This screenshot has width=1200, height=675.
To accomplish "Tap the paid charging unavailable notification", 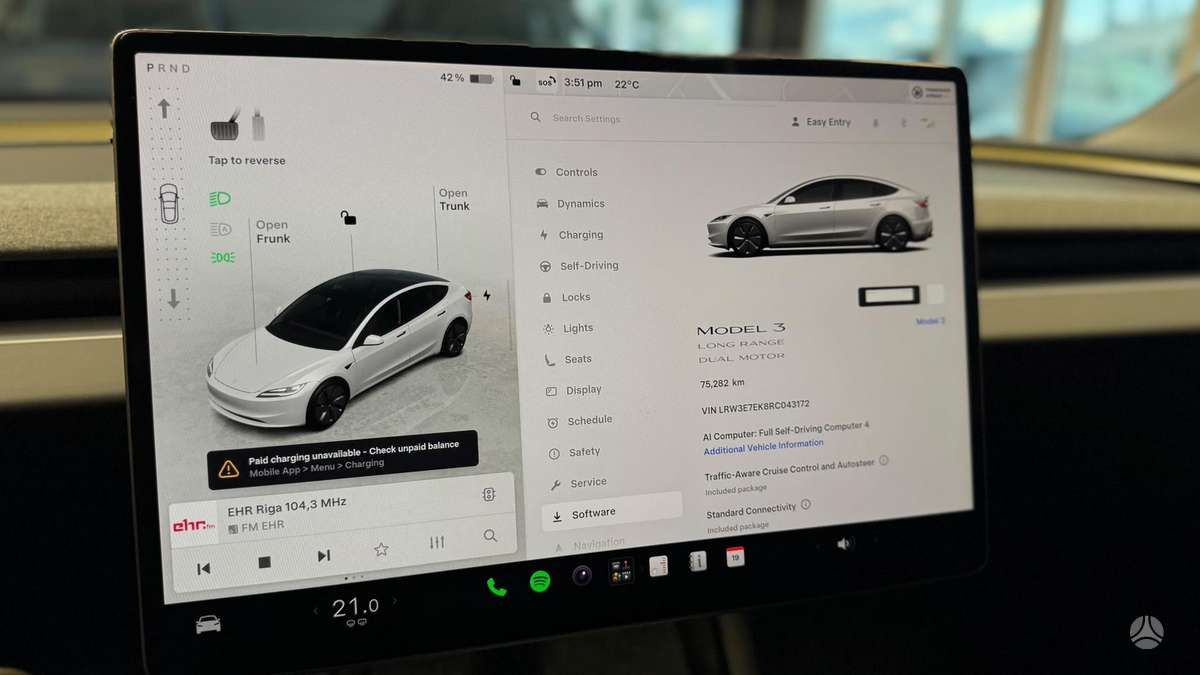I will point(343,460).
